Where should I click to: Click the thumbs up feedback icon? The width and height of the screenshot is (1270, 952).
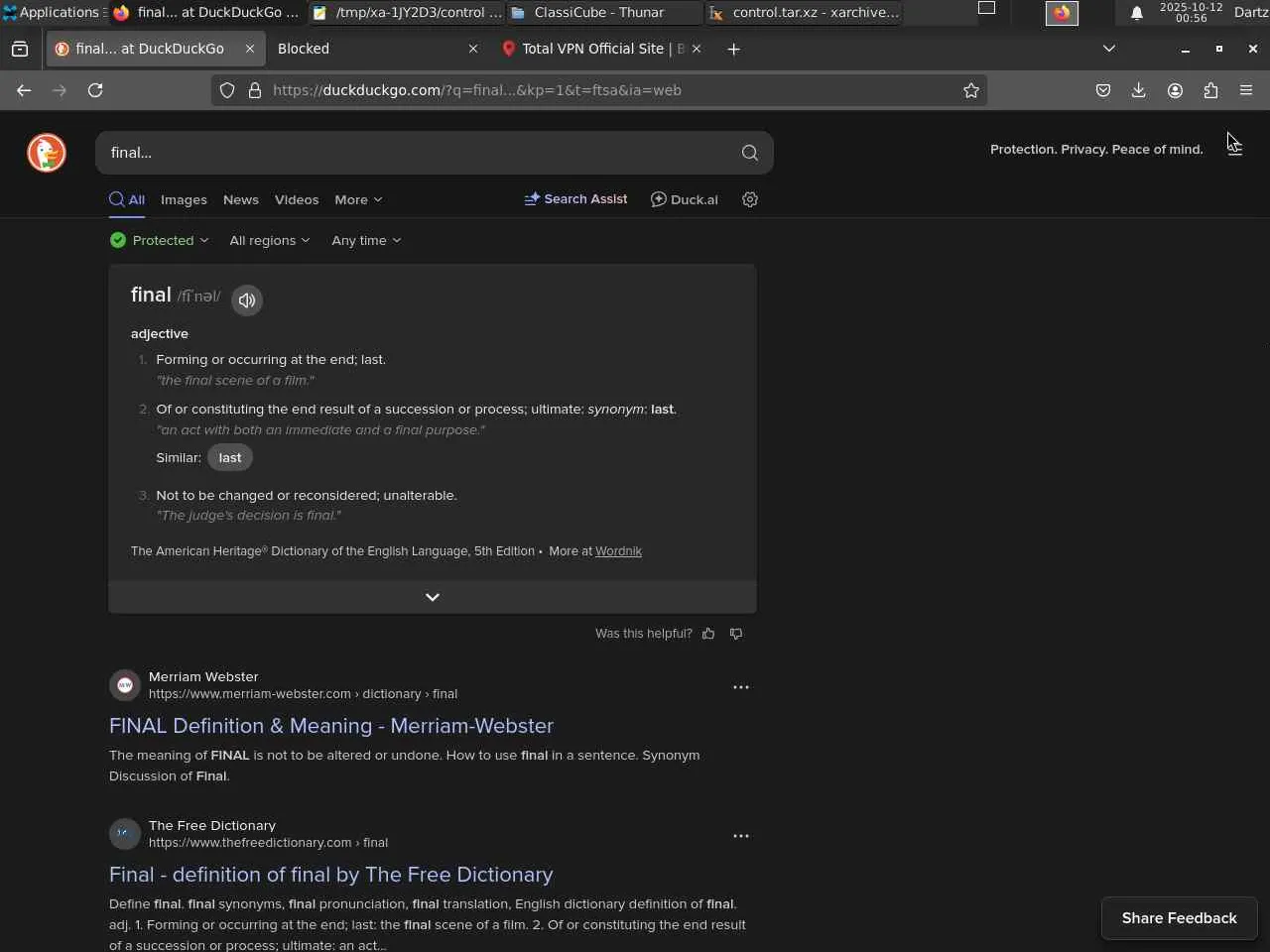point(708,634)
